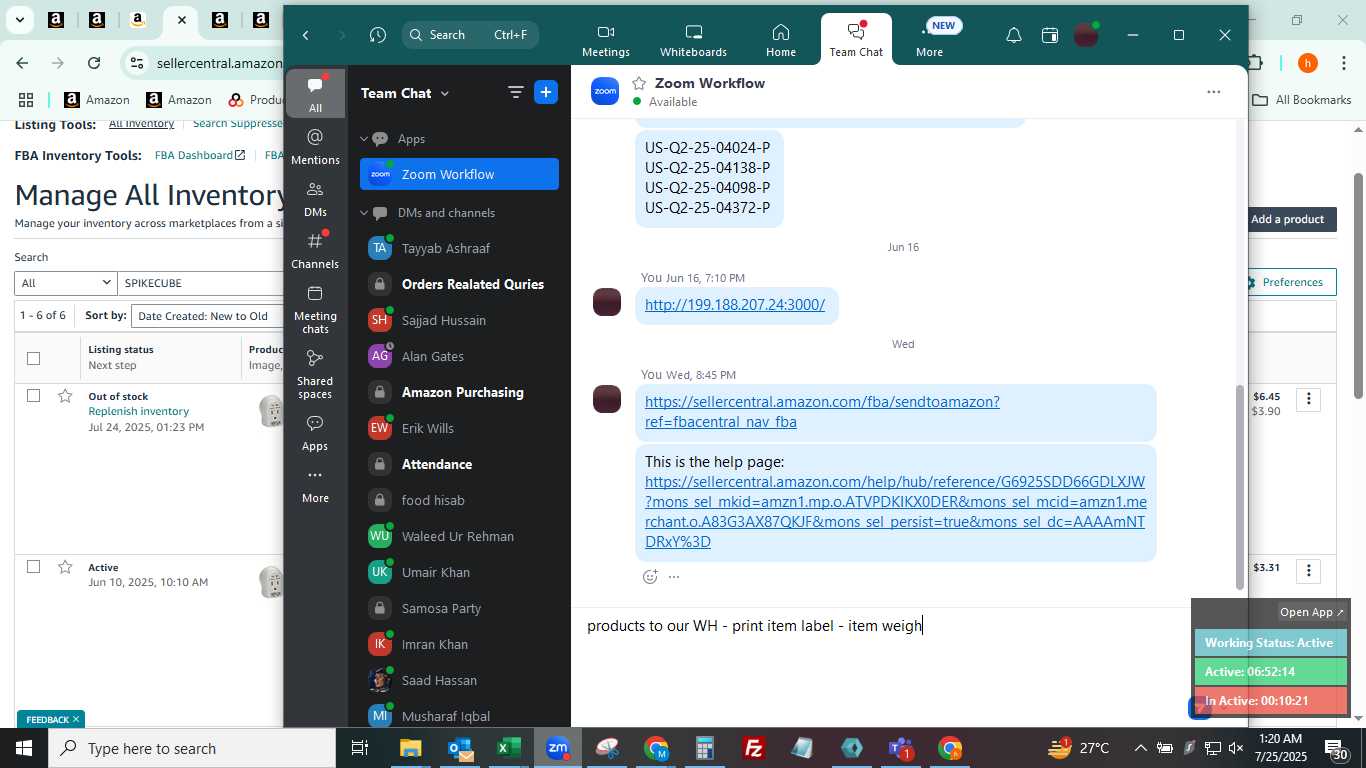Click the Zoom back navigation arrow
The width and height of the screenshot is (1366, 768).
click(x=306, y=35)
